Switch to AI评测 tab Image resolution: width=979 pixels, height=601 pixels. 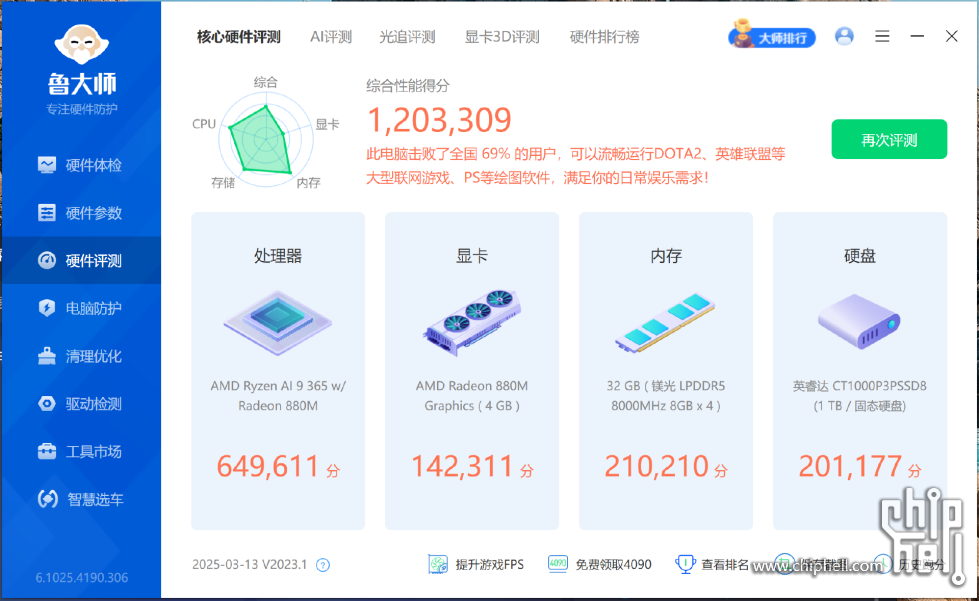point(331,37)
